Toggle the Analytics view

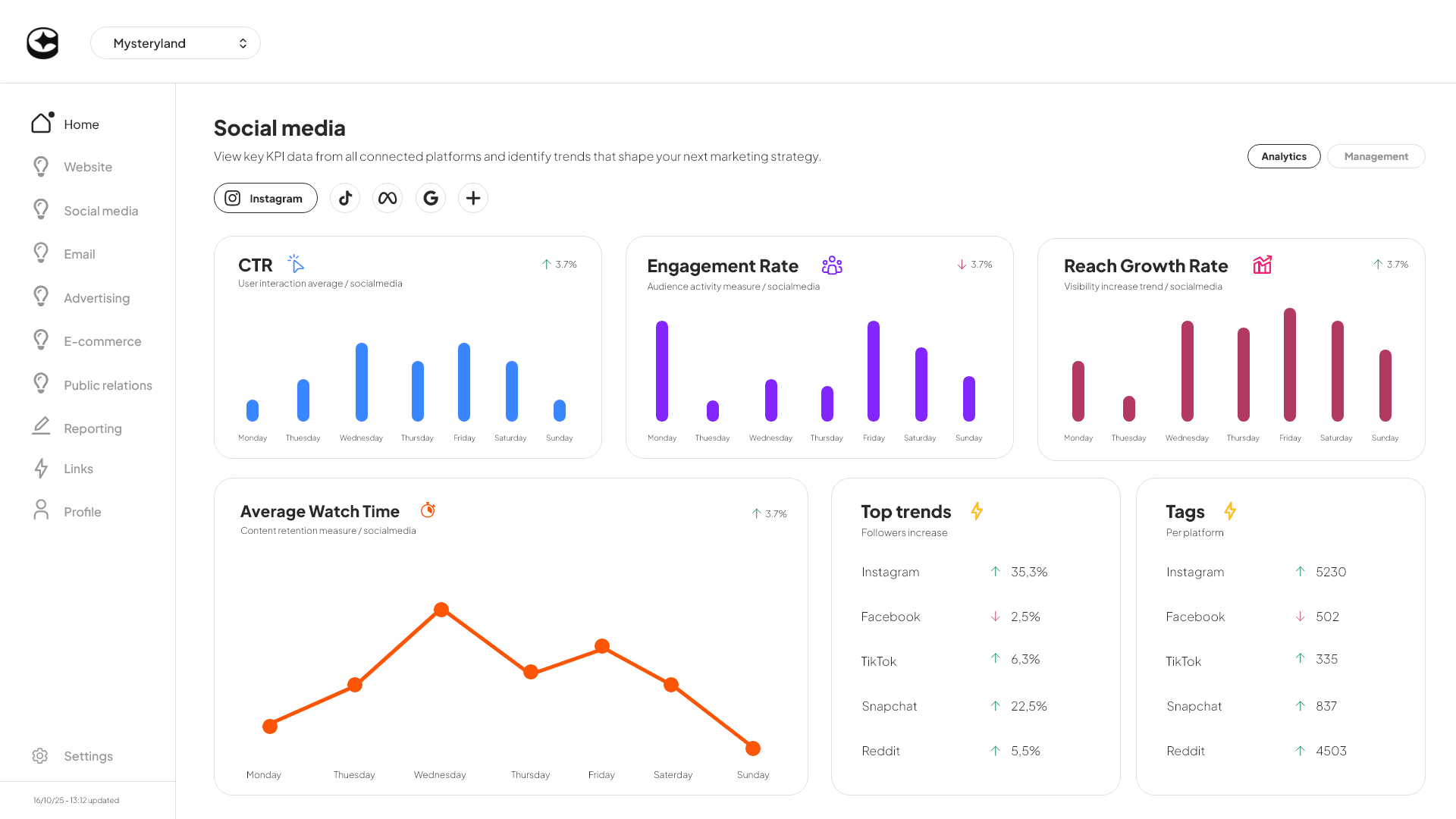1284,156
